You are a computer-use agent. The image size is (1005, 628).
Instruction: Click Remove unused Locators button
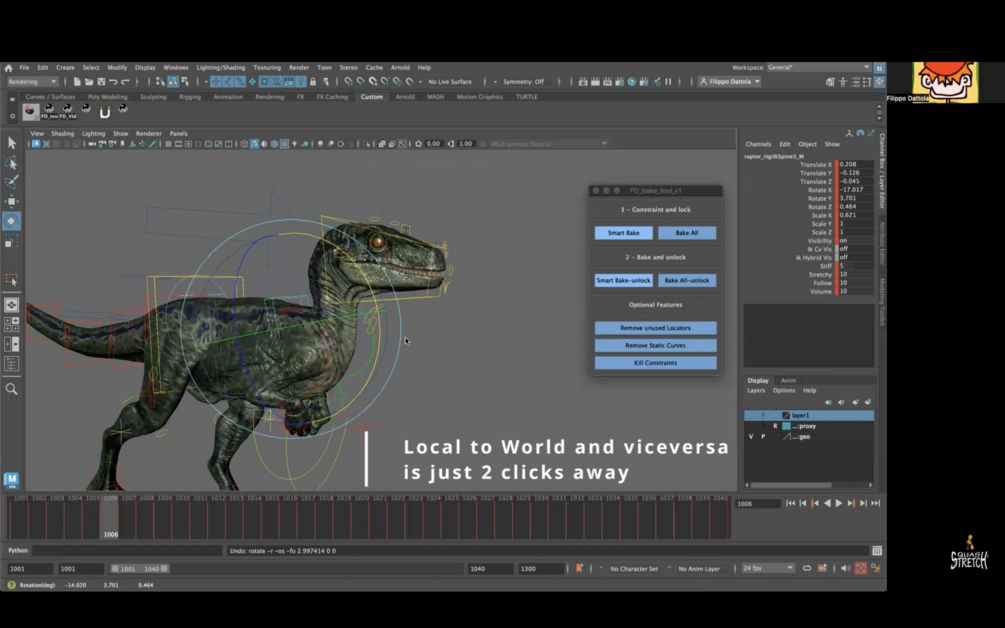pyautogui.click(x=655, y=327)
